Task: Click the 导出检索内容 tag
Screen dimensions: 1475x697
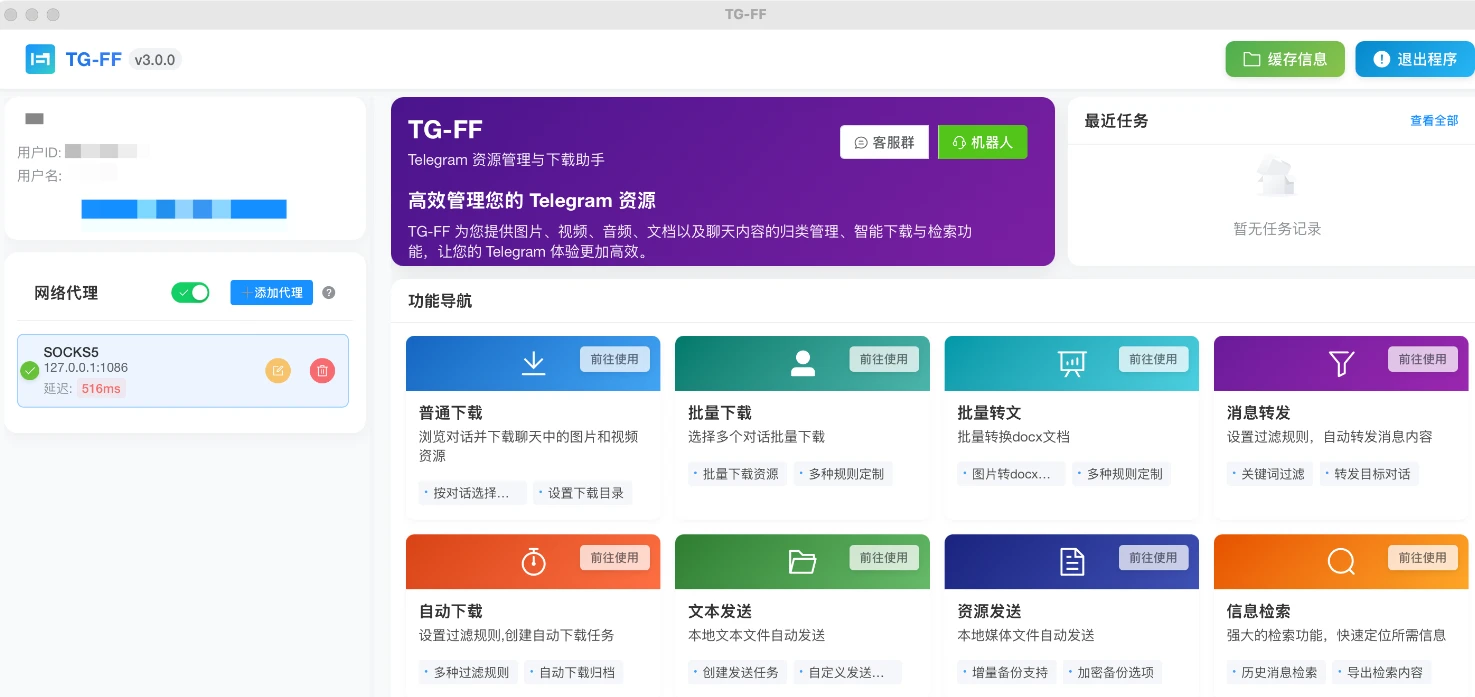Action: coord(1381,673)
